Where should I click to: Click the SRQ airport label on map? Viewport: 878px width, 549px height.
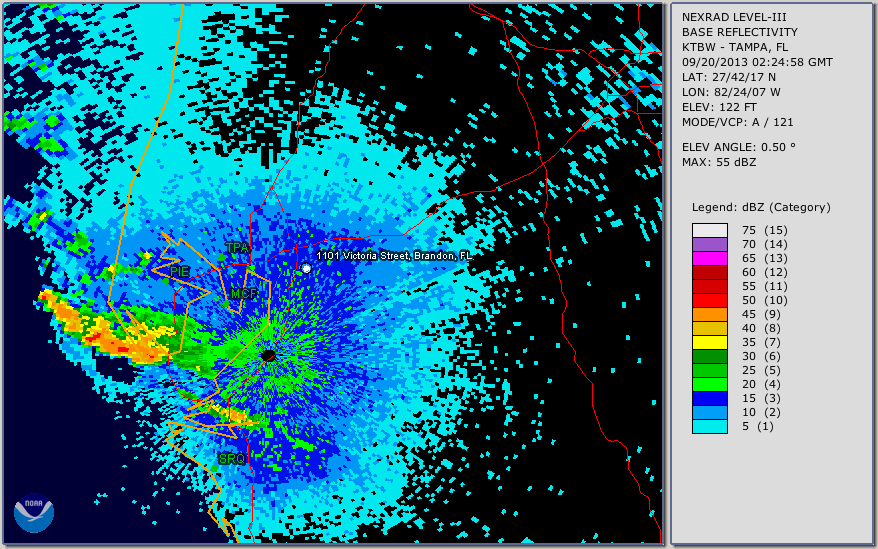pyautogui.click(x=232, y=459)
